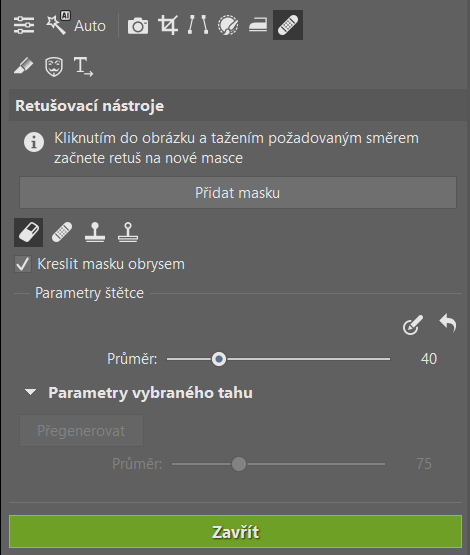Collapse Parametry vybraného tahu section
The image size is (470, 555).
31,392
